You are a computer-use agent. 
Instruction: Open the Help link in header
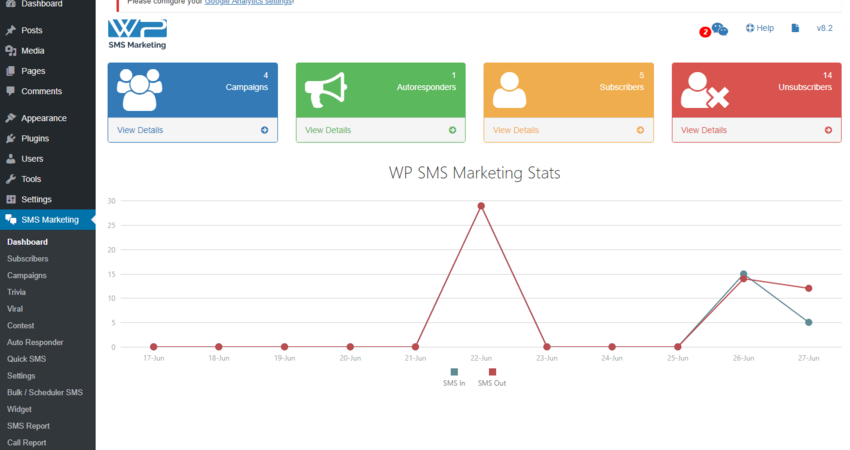click(x=760, y=28)
